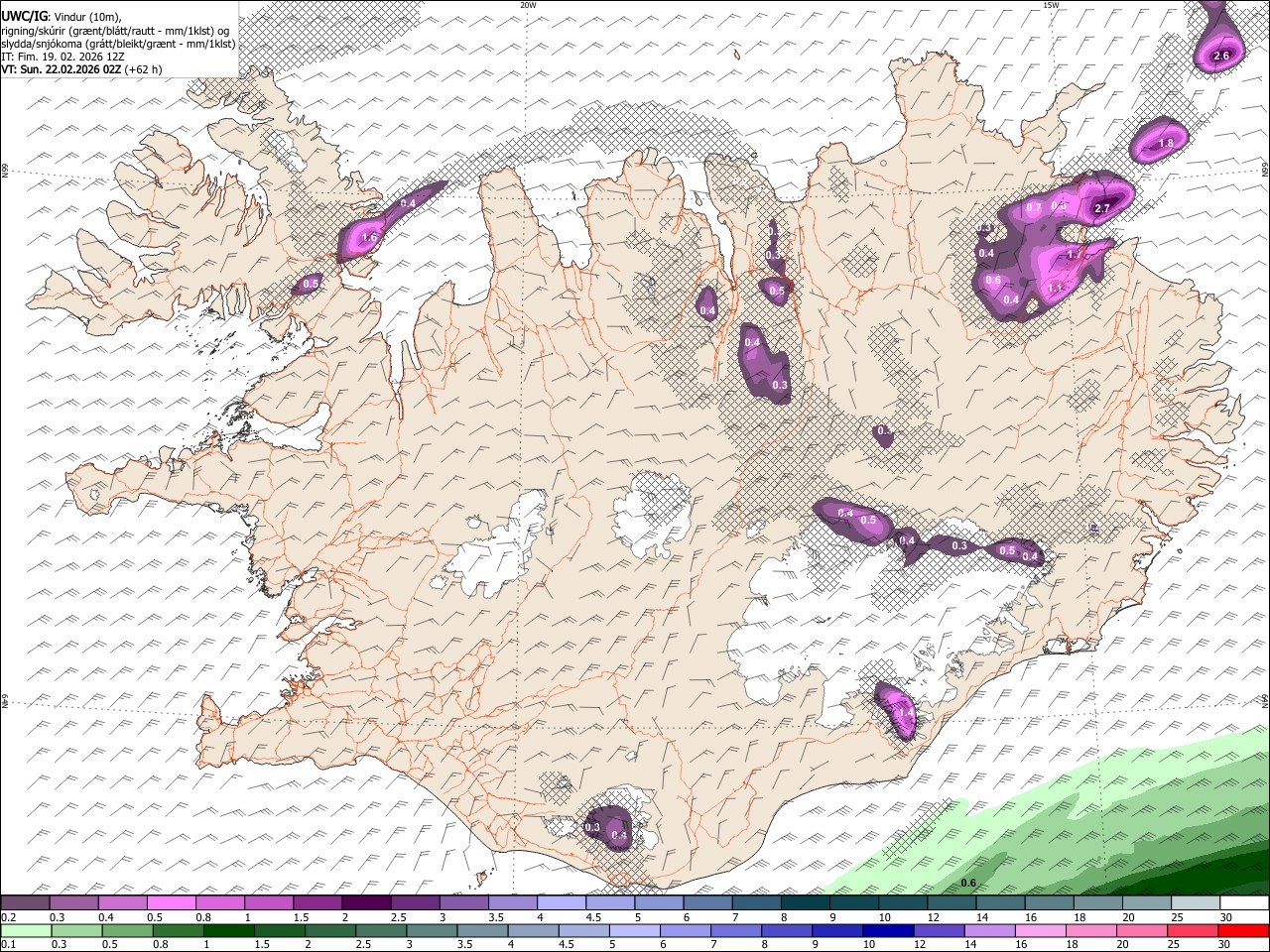1270x952 pixels.
Task: Click the 2.7 precipitation value label
Action: [1101, 209]
